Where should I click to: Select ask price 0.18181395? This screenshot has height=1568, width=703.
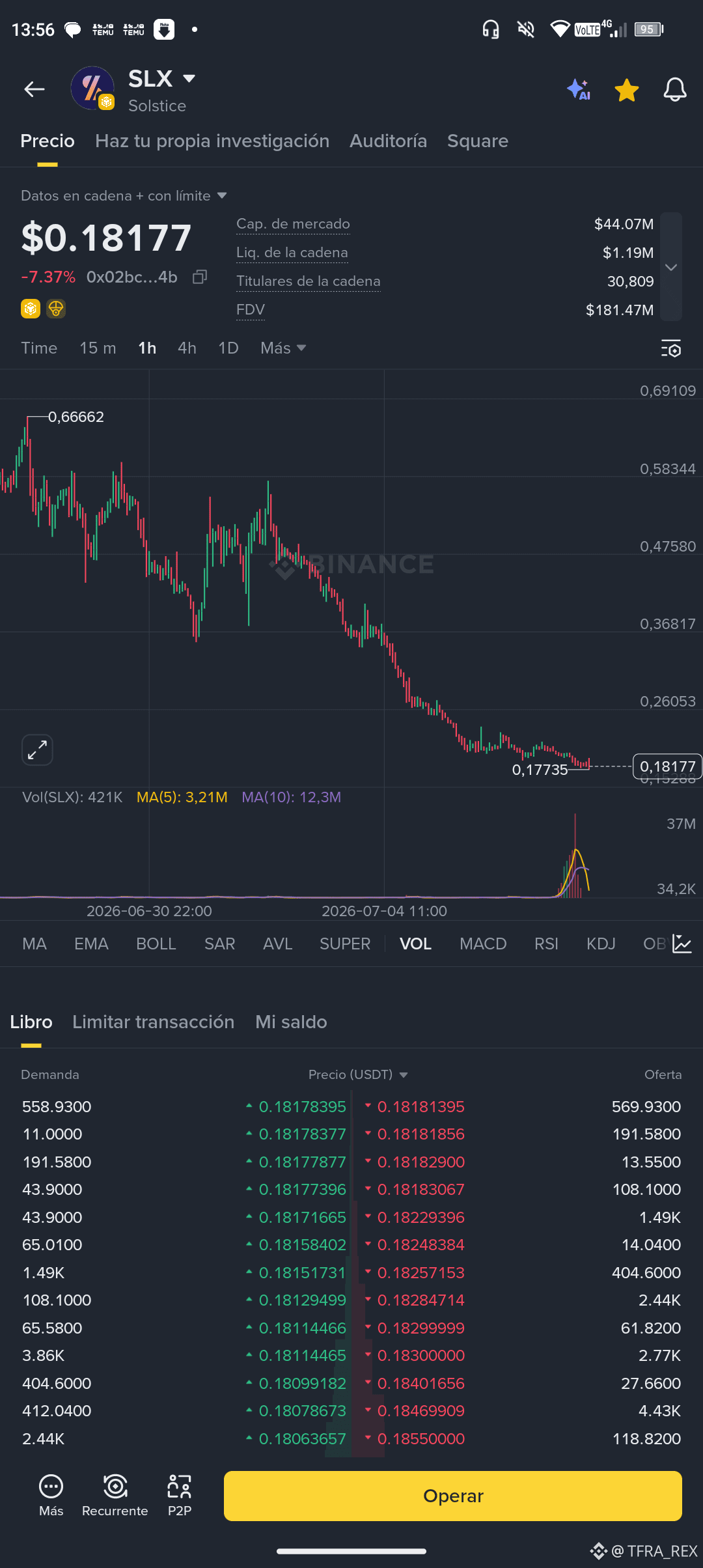(421, 1106)
